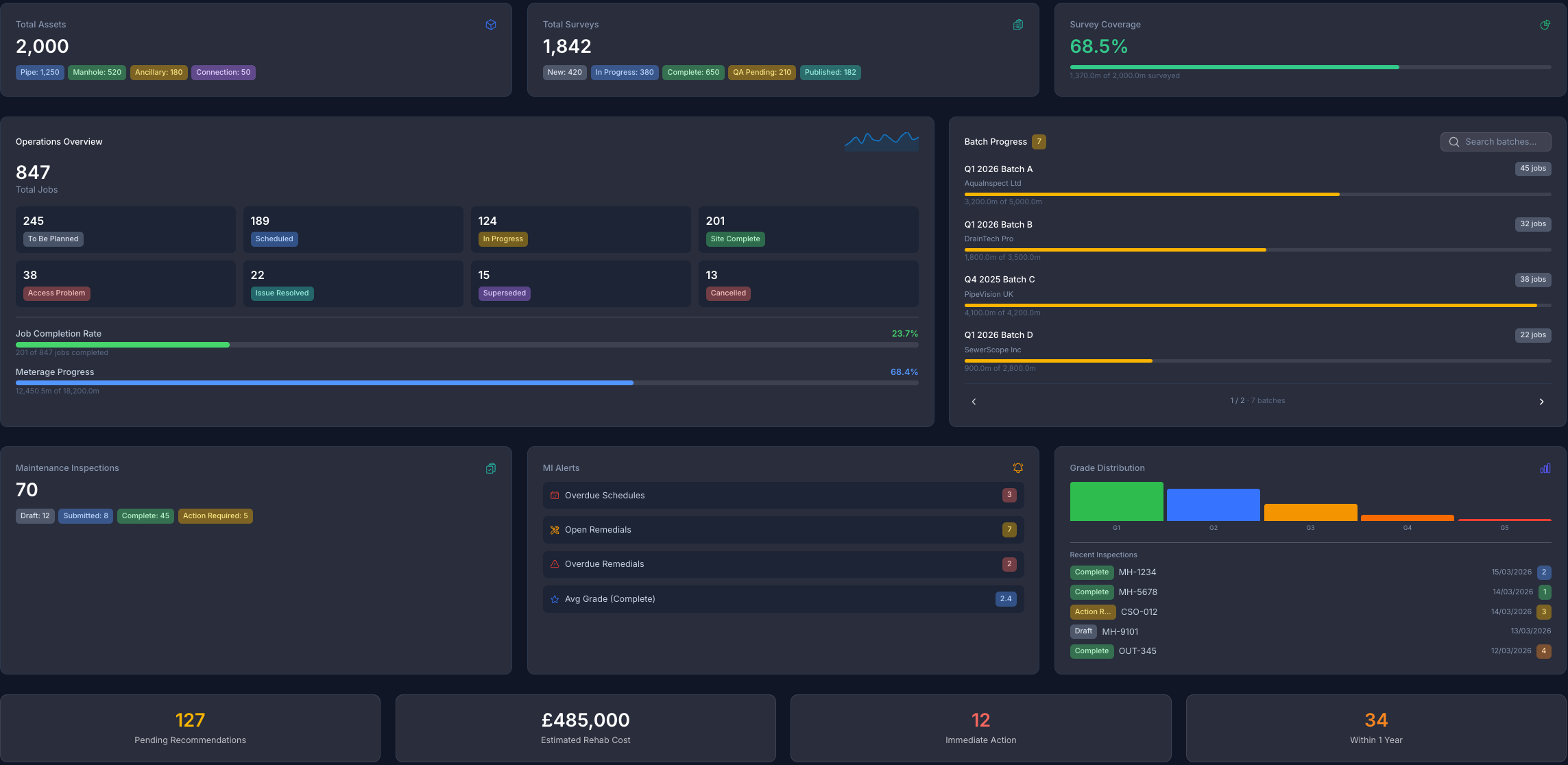
Task: Click the Survey Coverage pie chart icon
Action: point(1545,25)
